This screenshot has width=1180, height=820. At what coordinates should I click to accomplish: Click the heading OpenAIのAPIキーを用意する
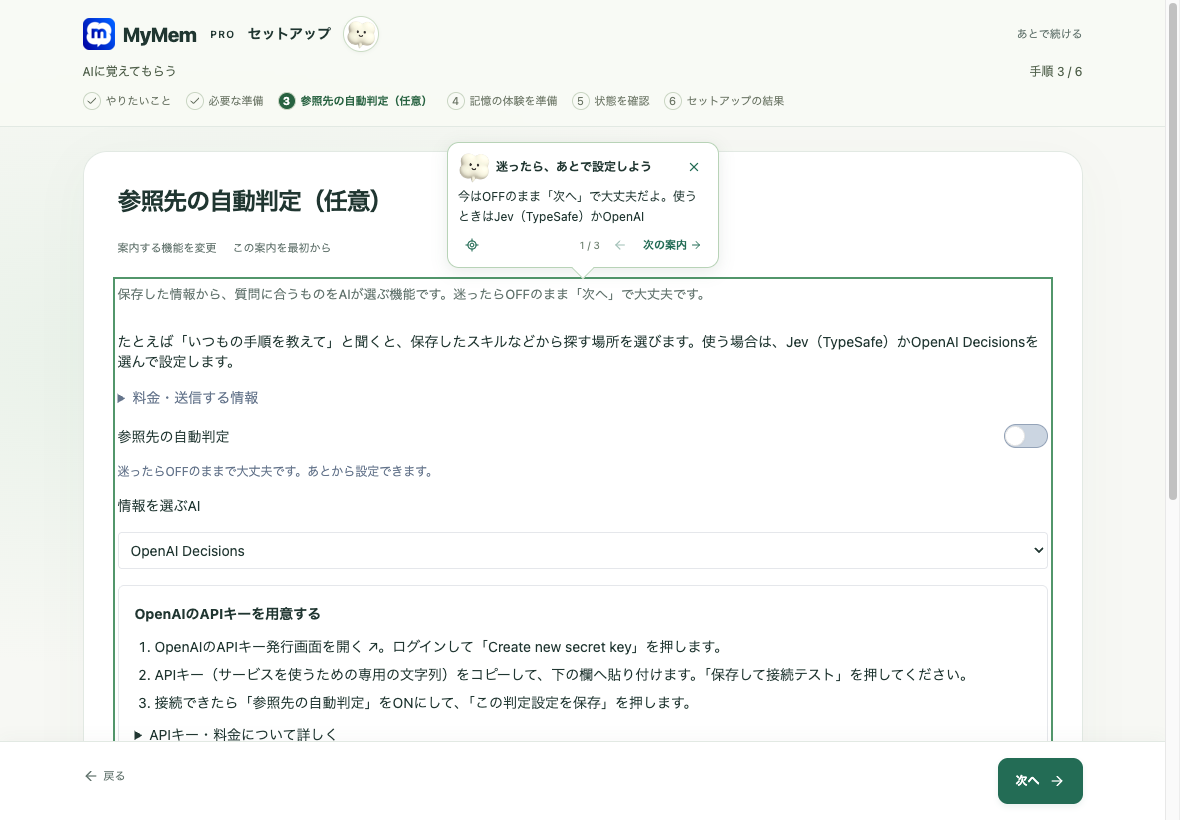tap(227, 614)
